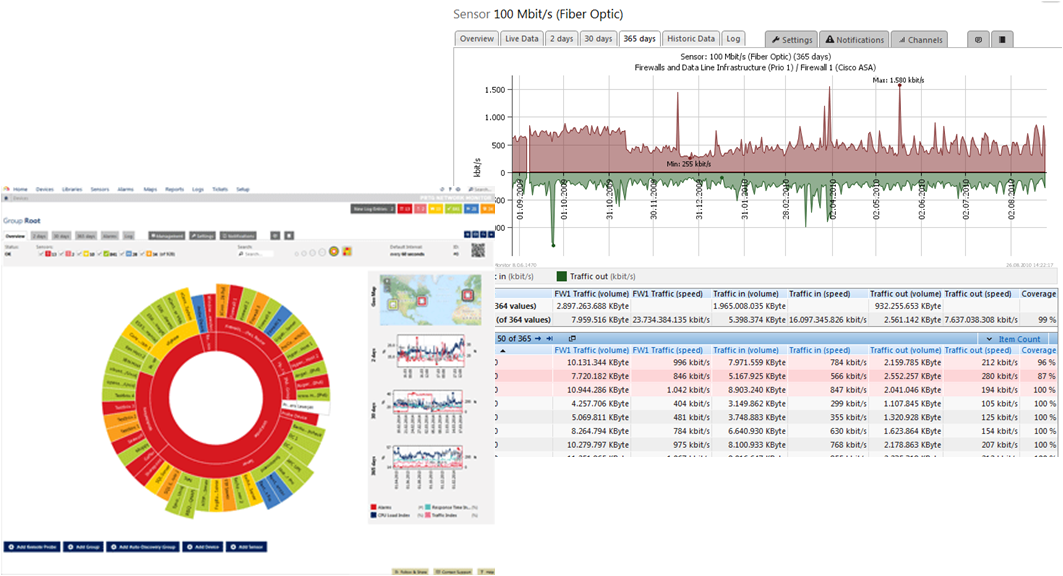Open the Devices menu in top navigation
1063x576 pixels.
[45, 189]
